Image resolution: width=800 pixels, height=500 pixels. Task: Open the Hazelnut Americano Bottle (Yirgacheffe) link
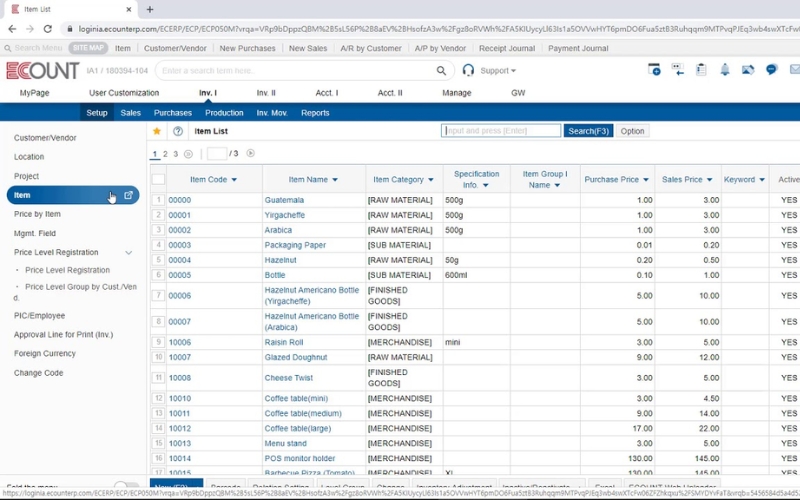click(x=312, y=295)
